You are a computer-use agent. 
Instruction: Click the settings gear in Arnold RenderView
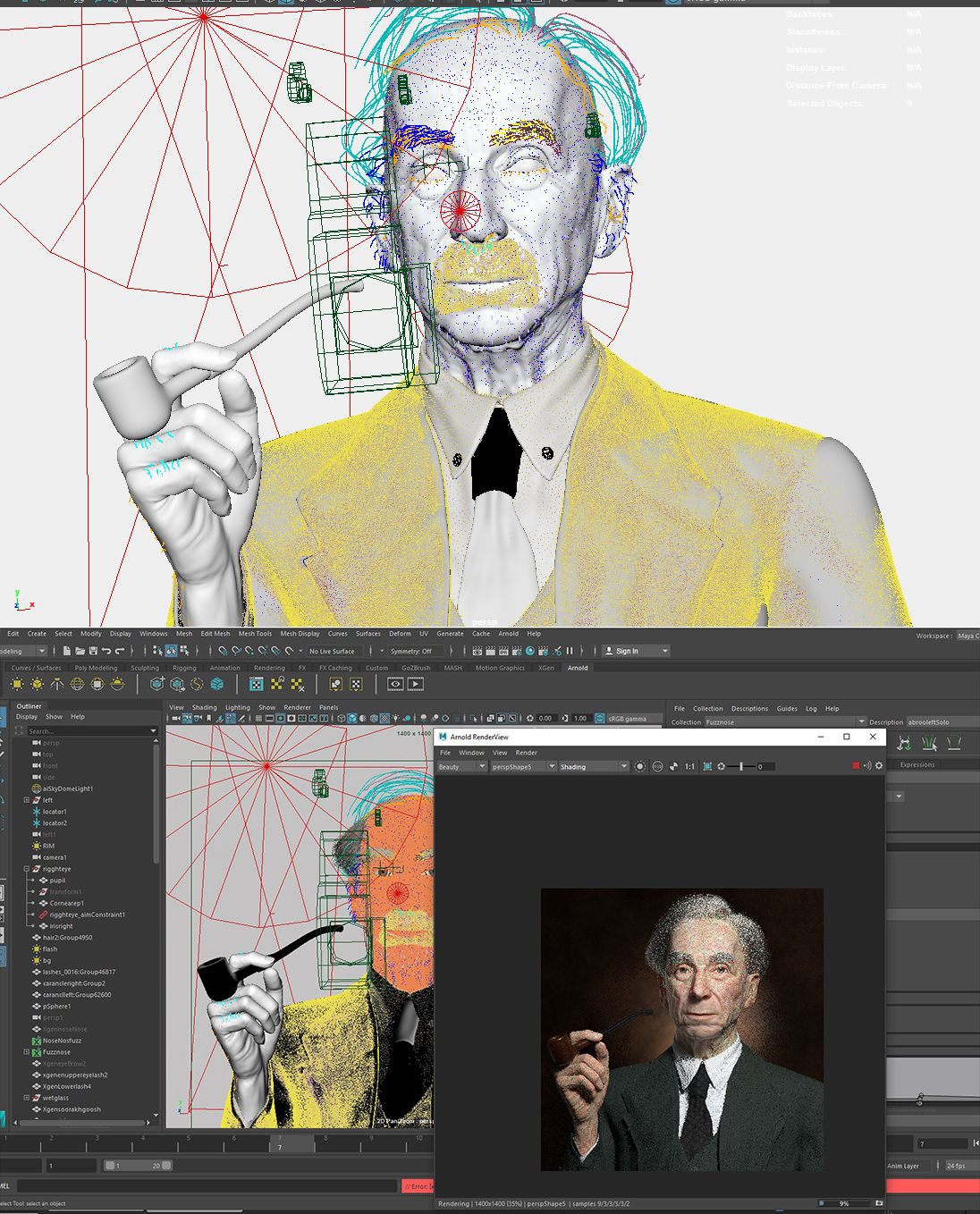point(879,766)
